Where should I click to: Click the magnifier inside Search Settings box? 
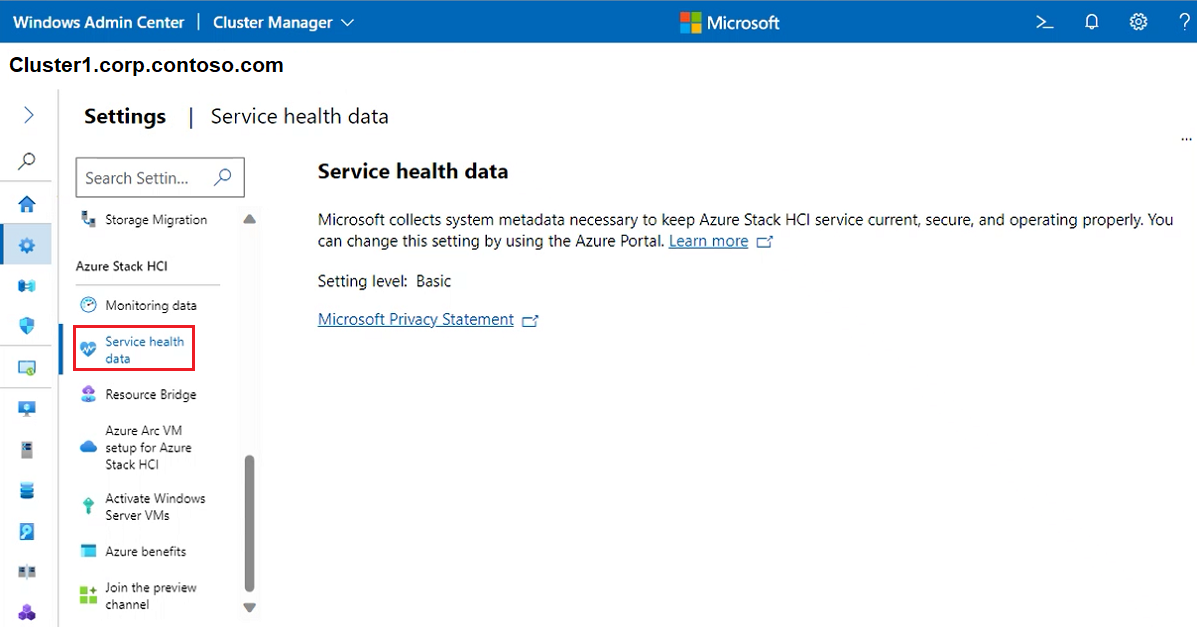tap(222, 177)
